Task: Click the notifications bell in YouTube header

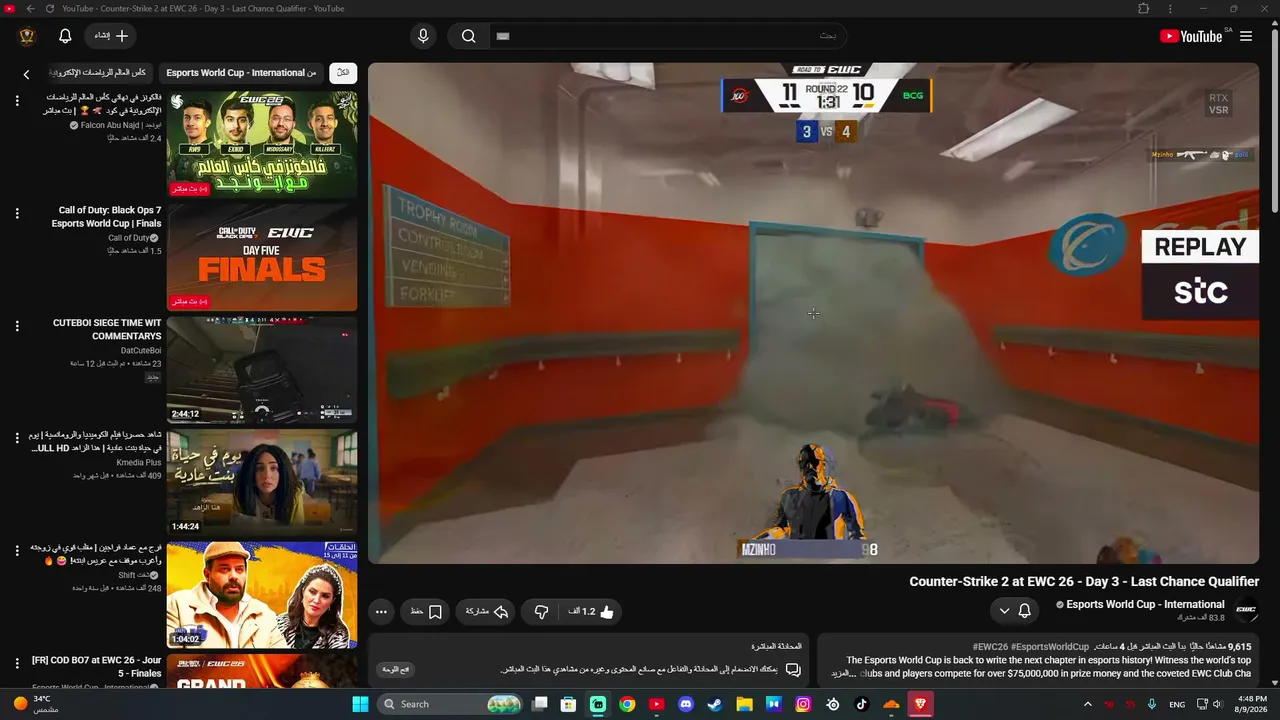Action: (65, 36)
